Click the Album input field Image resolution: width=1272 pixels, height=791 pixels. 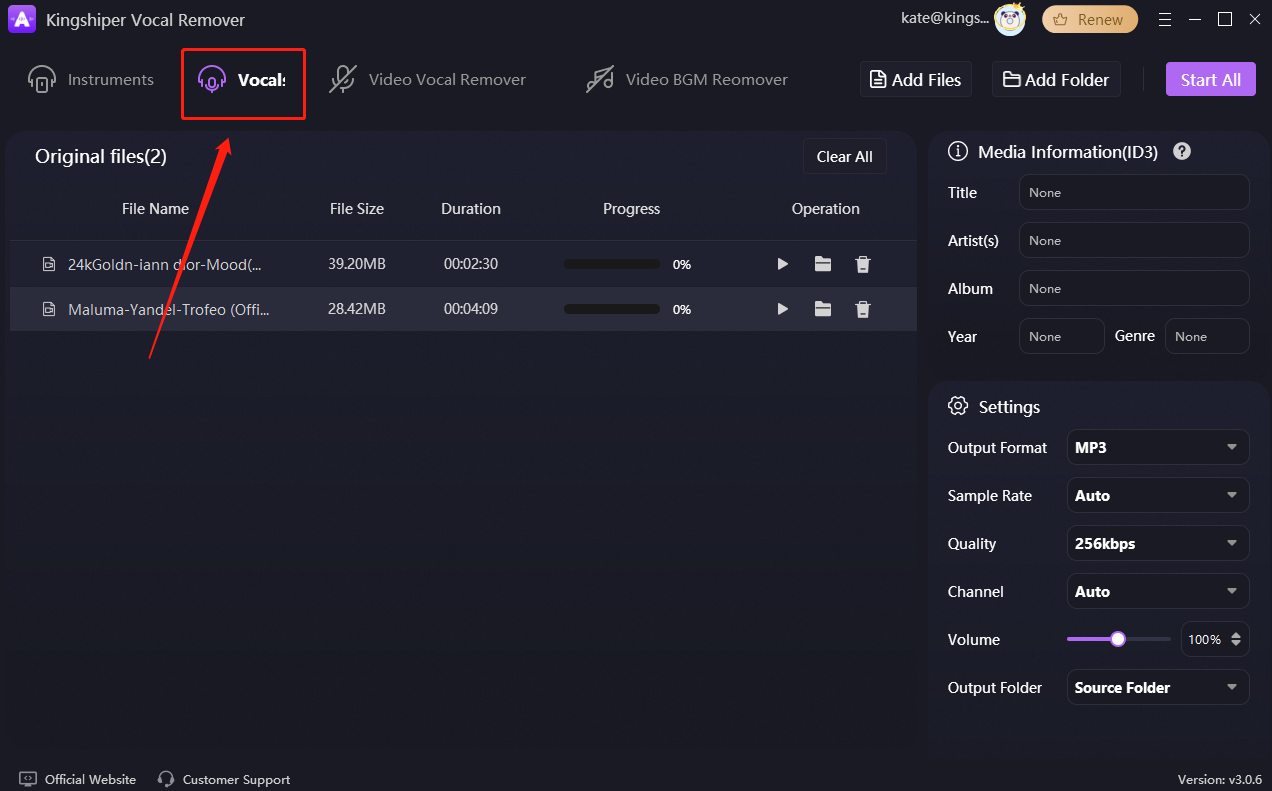1134,288
